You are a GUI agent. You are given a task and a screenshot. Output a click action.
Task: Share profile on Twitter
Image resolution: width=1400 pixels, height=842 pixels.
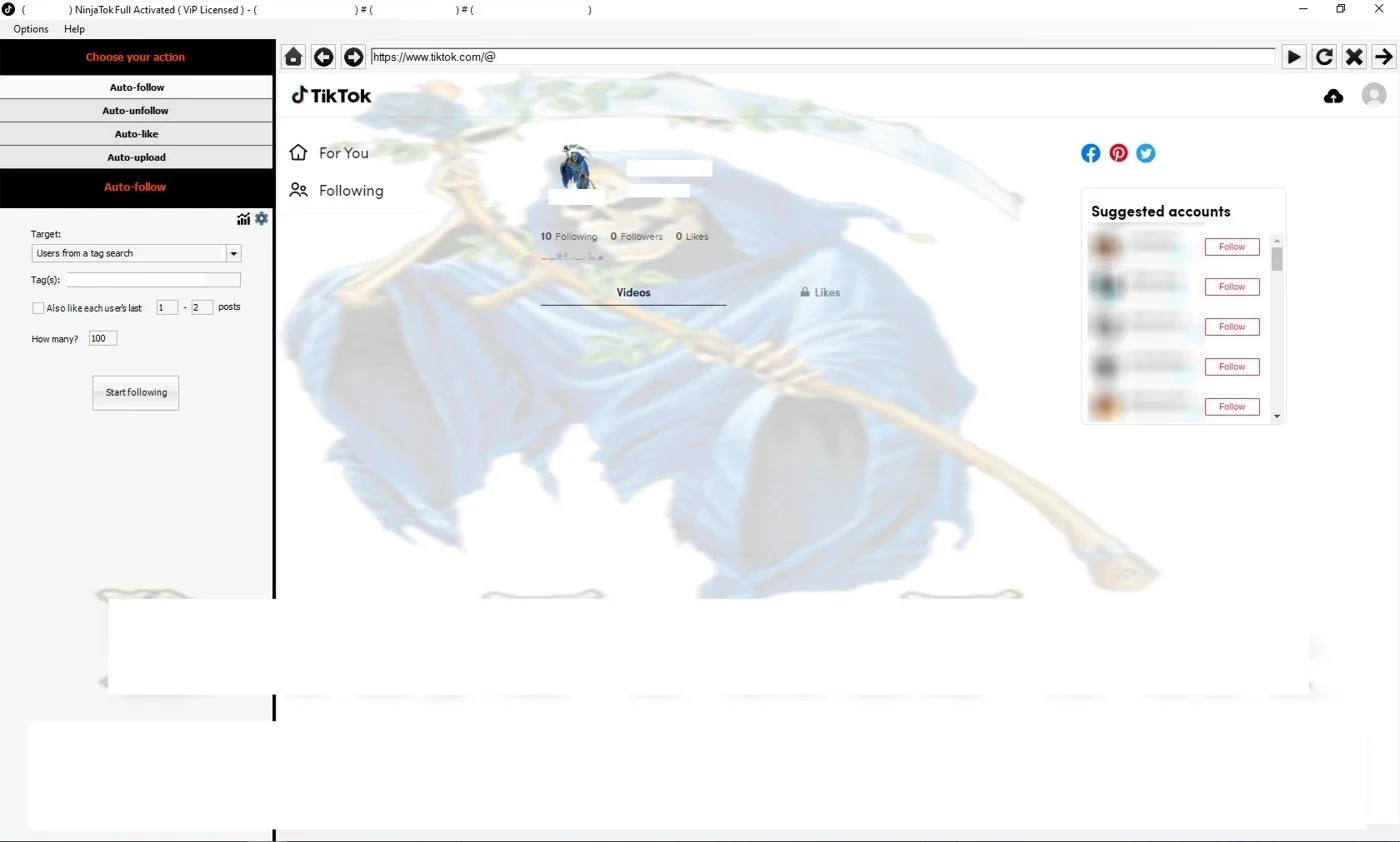pos(1146,153)
